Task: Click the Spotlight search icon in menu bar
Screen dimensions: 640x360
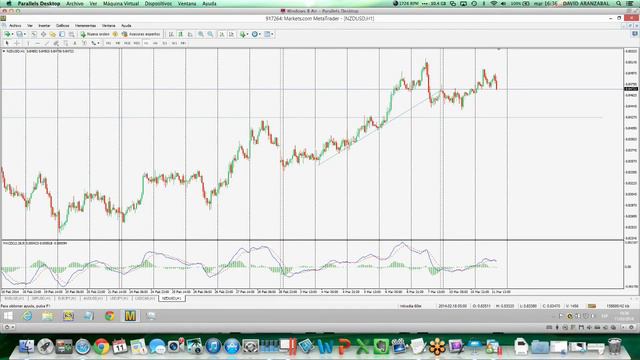Action: pyautogui.click(x=619, y=3)
